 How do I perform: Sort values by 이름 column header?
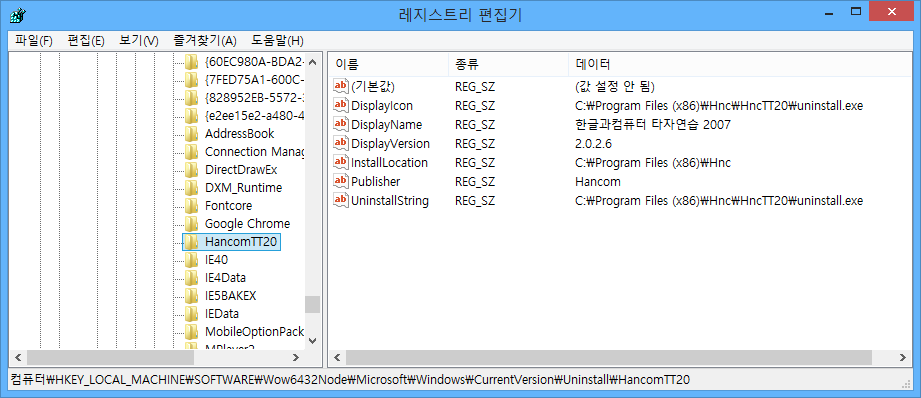point(388,64)
